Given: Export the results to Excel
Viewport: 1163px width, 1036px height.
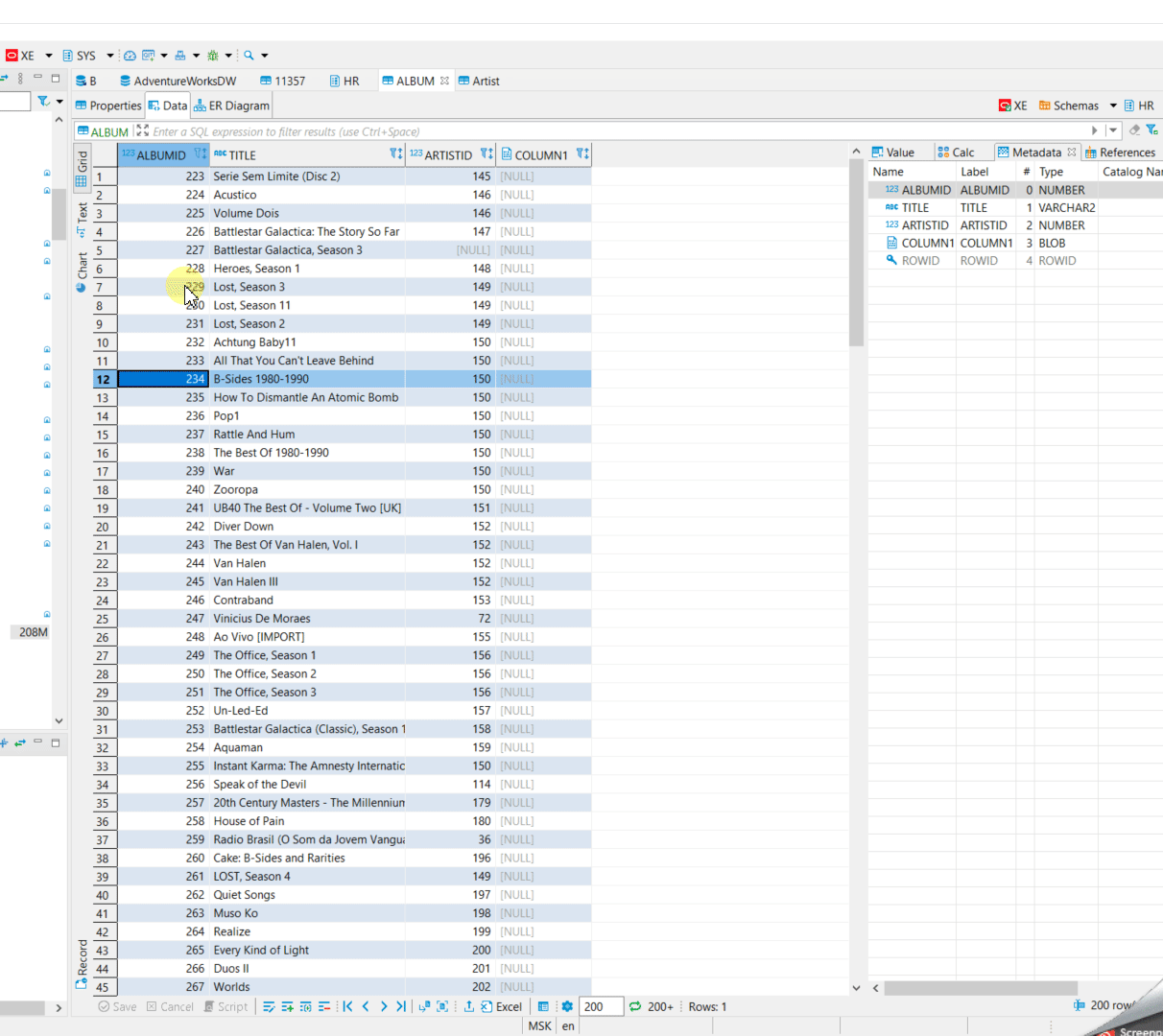Looking at the screenshot, I should pos(503,1006).
